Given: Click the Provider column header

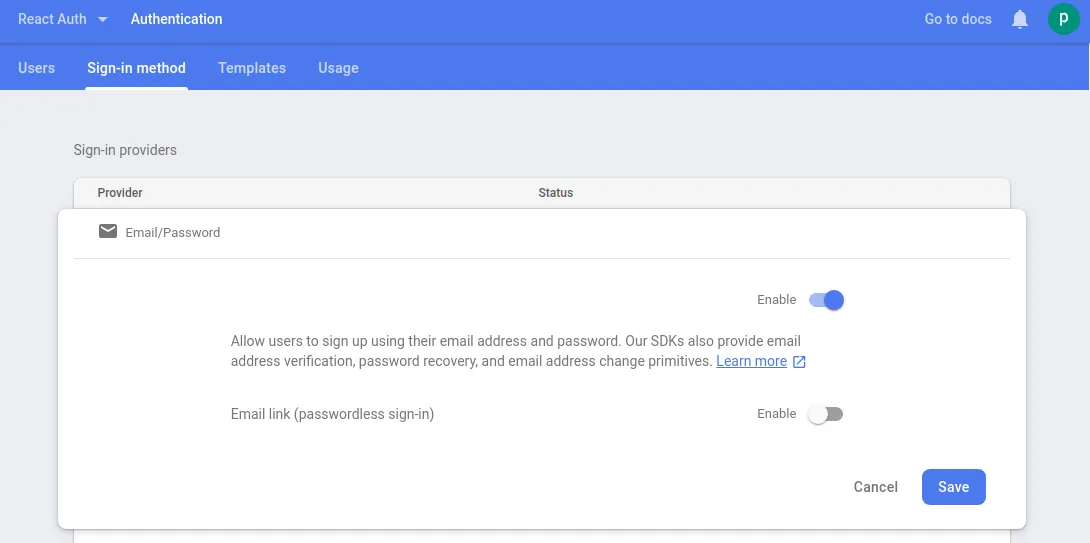Looking at the screenshot, I should click(120, 193).
